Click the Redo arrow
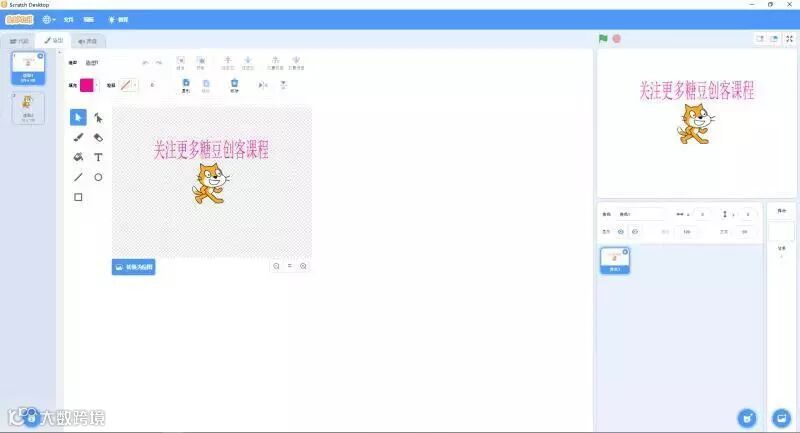This screenshot has height=433, width=800. (x=159, y=62)
